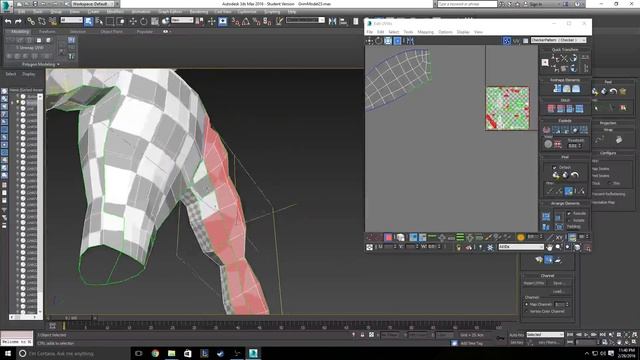The height and width of the screenshot is (360, 640).
Task: Click the Pan hand icon in UV editor
Action: tap(550, 247)
